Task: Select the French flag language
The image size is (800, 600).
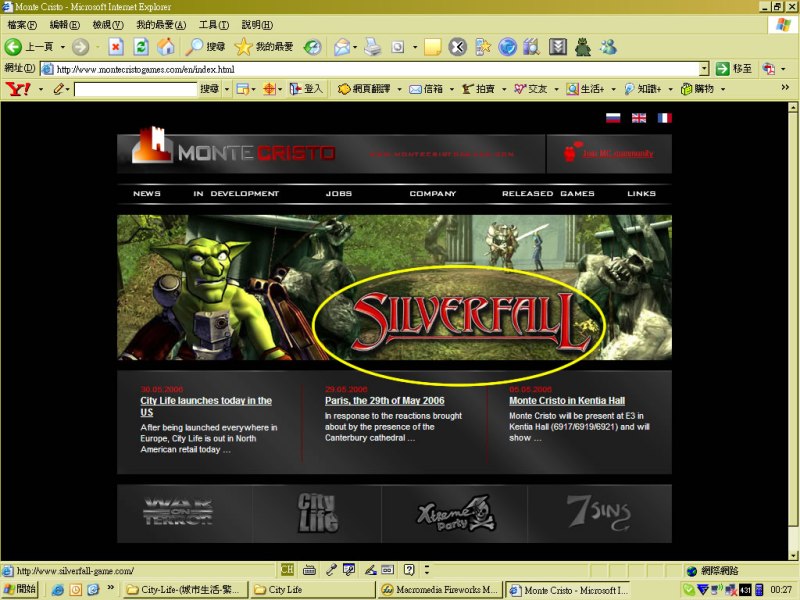Action: coord(664,118)
